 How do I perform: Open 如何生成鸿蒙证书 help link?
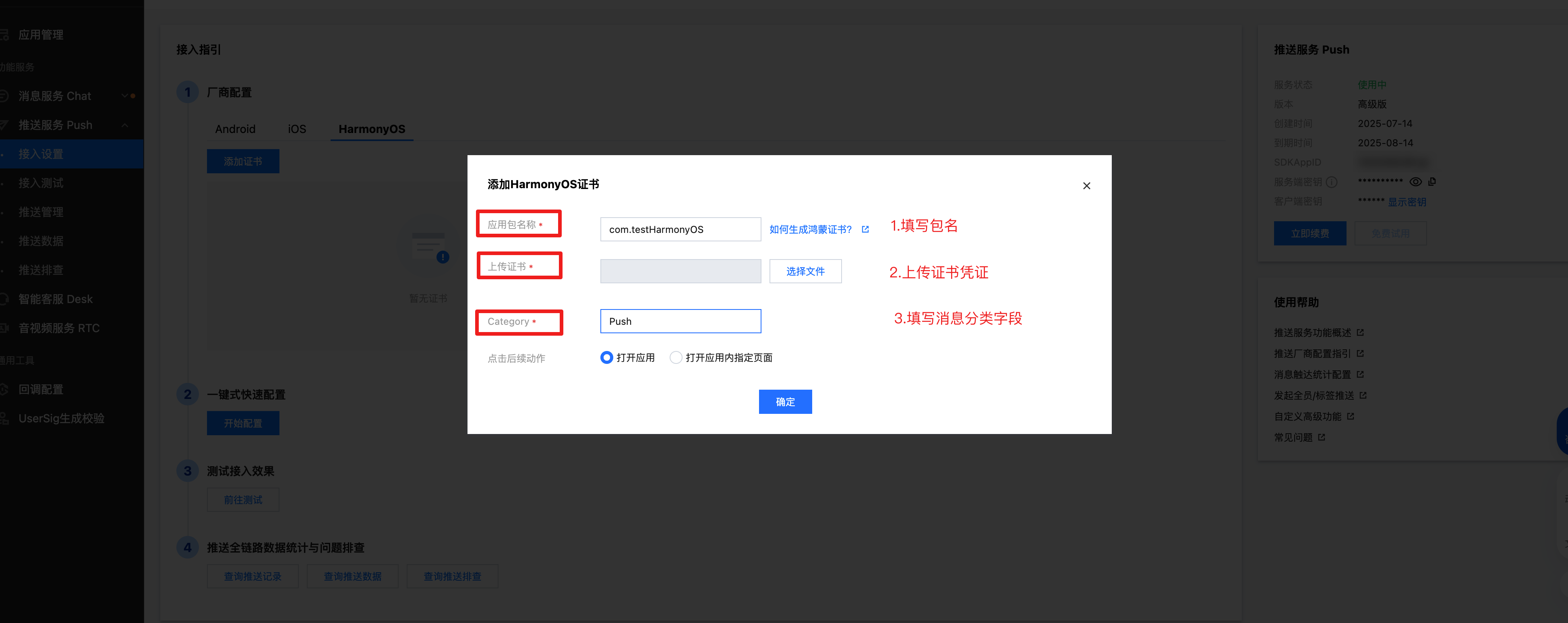pos(810,230)
